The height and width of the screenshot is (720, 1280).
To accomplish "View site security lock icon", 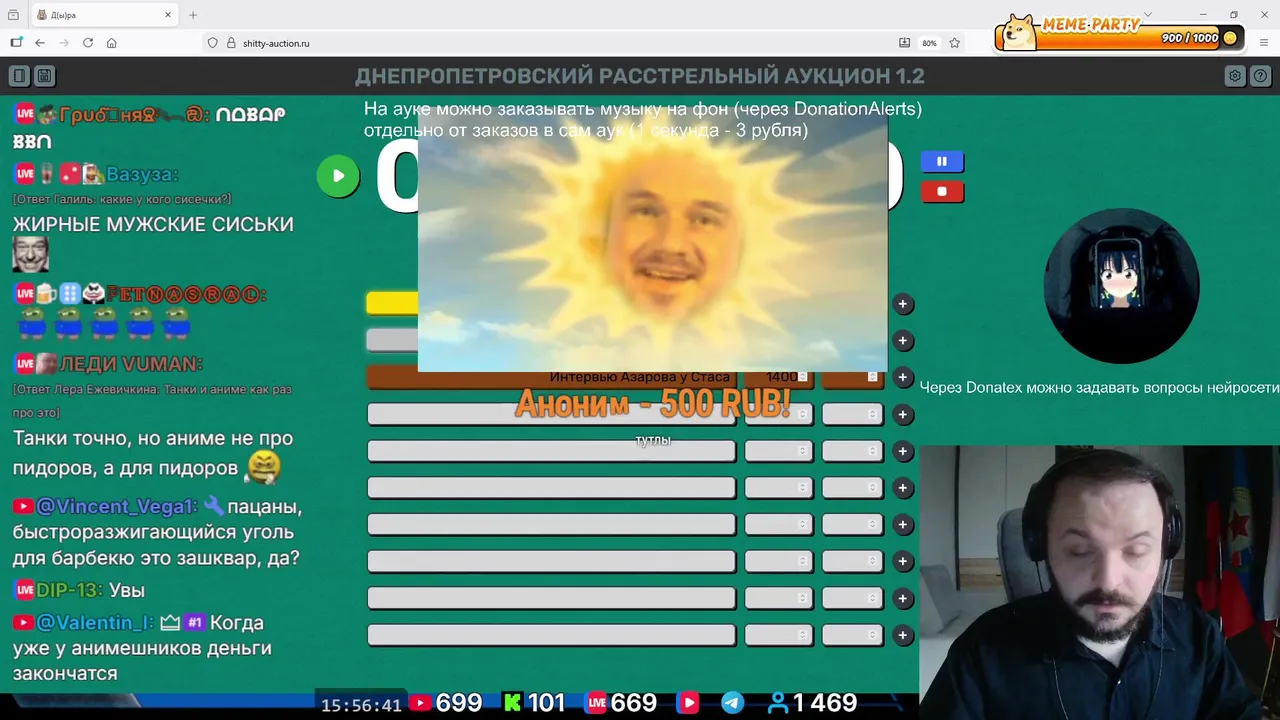I will click(231, 43).
